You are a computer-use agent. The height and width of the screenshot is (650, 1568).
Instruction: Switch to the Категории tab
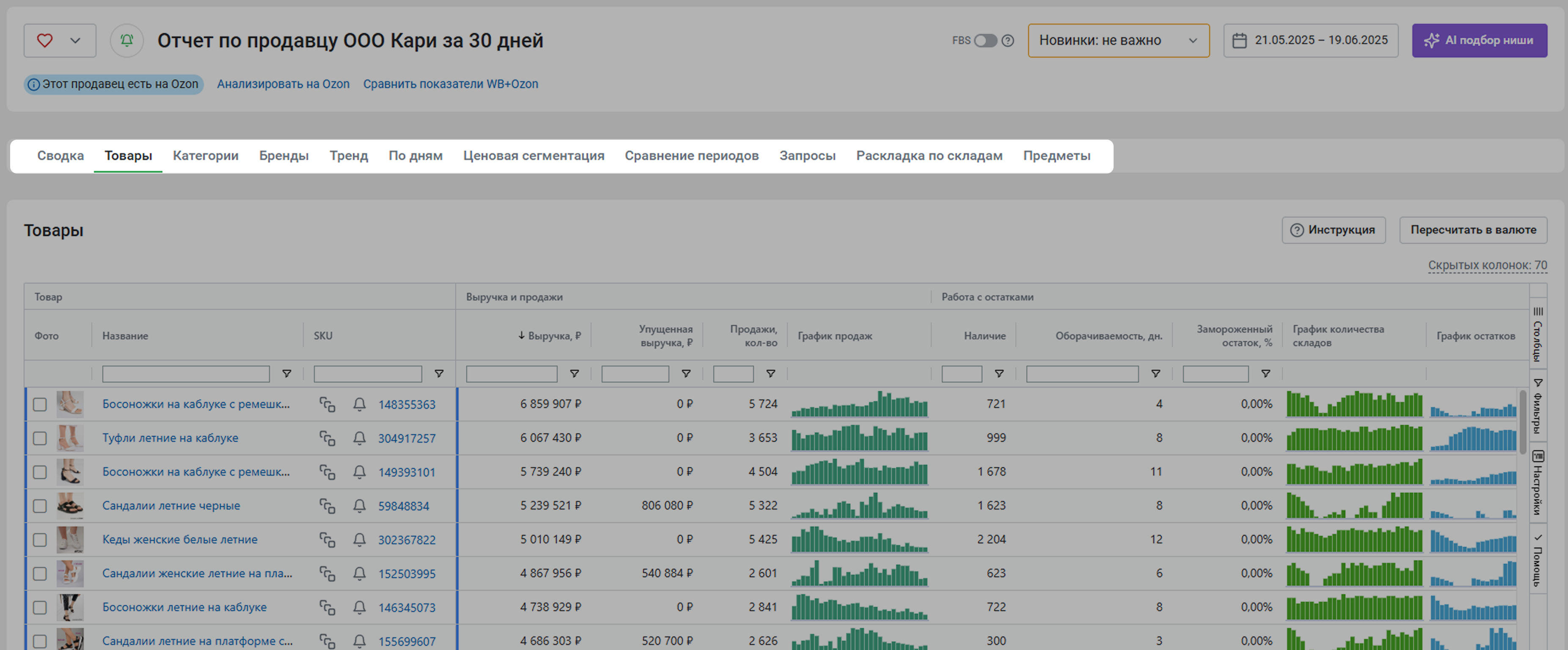point(206,156)
